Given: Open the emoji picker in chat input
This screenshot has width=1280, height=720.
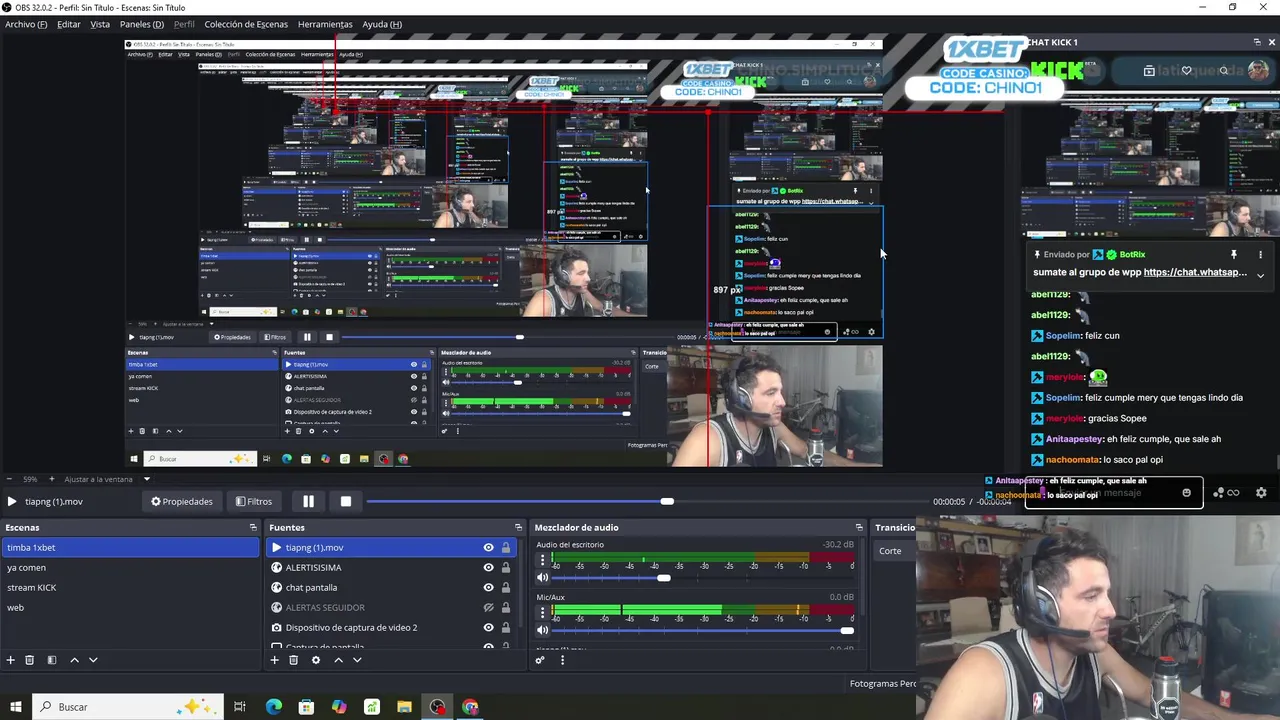Looking at the screenshot, I should tap(1187, 493).
